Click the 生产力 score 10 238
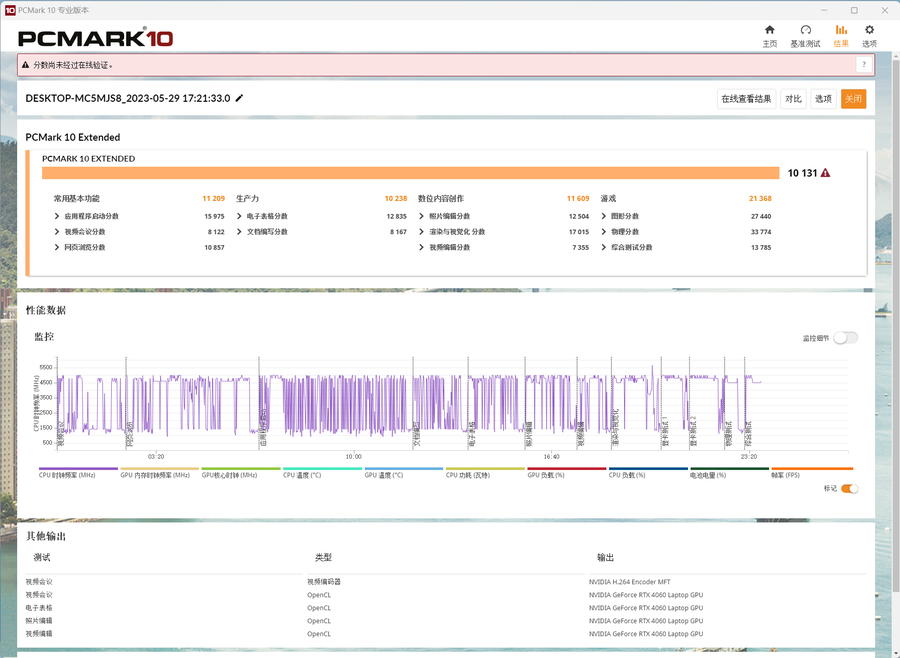Image resolution: width=900 pixels, height=658 pixels. click(x=396, y=199)
